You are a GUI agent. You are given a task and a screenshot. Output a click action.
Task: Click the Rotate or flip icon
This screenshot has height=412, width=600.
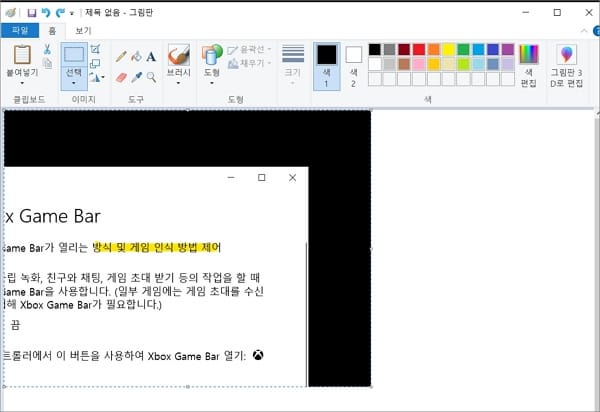95,77
